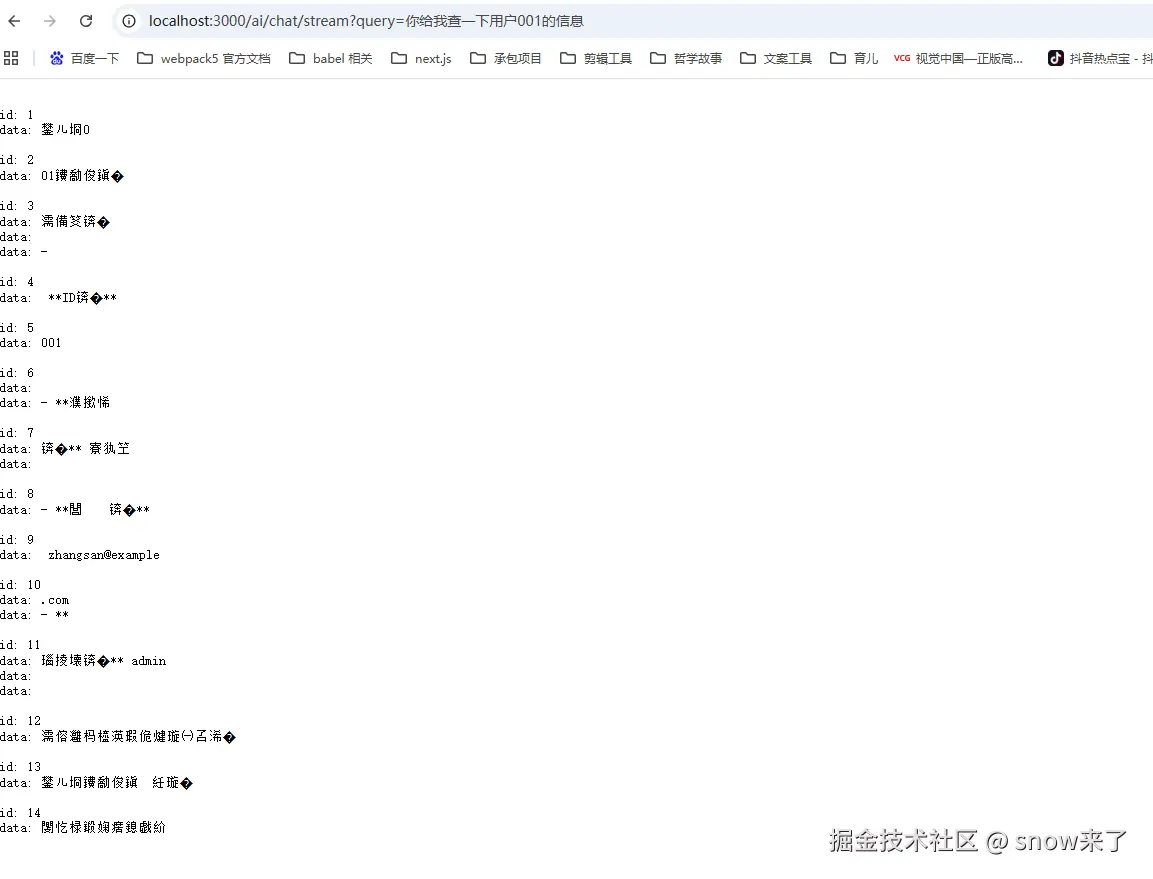The width and height of the screenshot is (1153, 879).
Task: Open the 育儿 bookmark folder
Action: click(854, 58)
